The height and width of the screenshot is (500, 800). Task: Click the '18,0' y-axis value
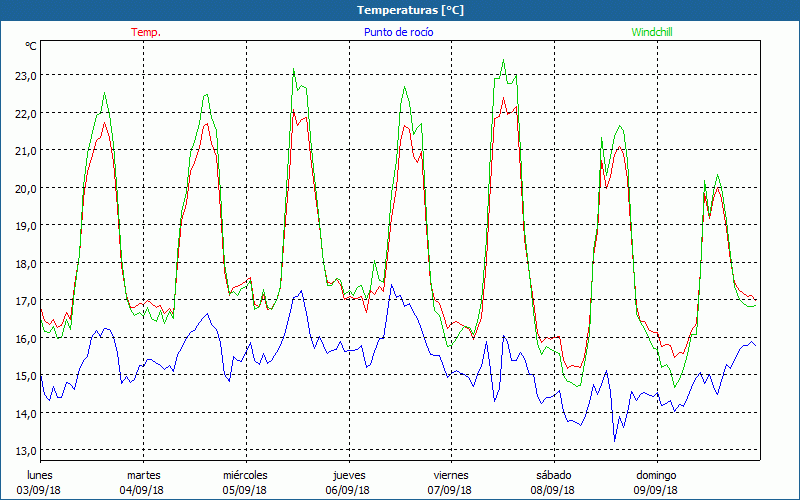26,263
